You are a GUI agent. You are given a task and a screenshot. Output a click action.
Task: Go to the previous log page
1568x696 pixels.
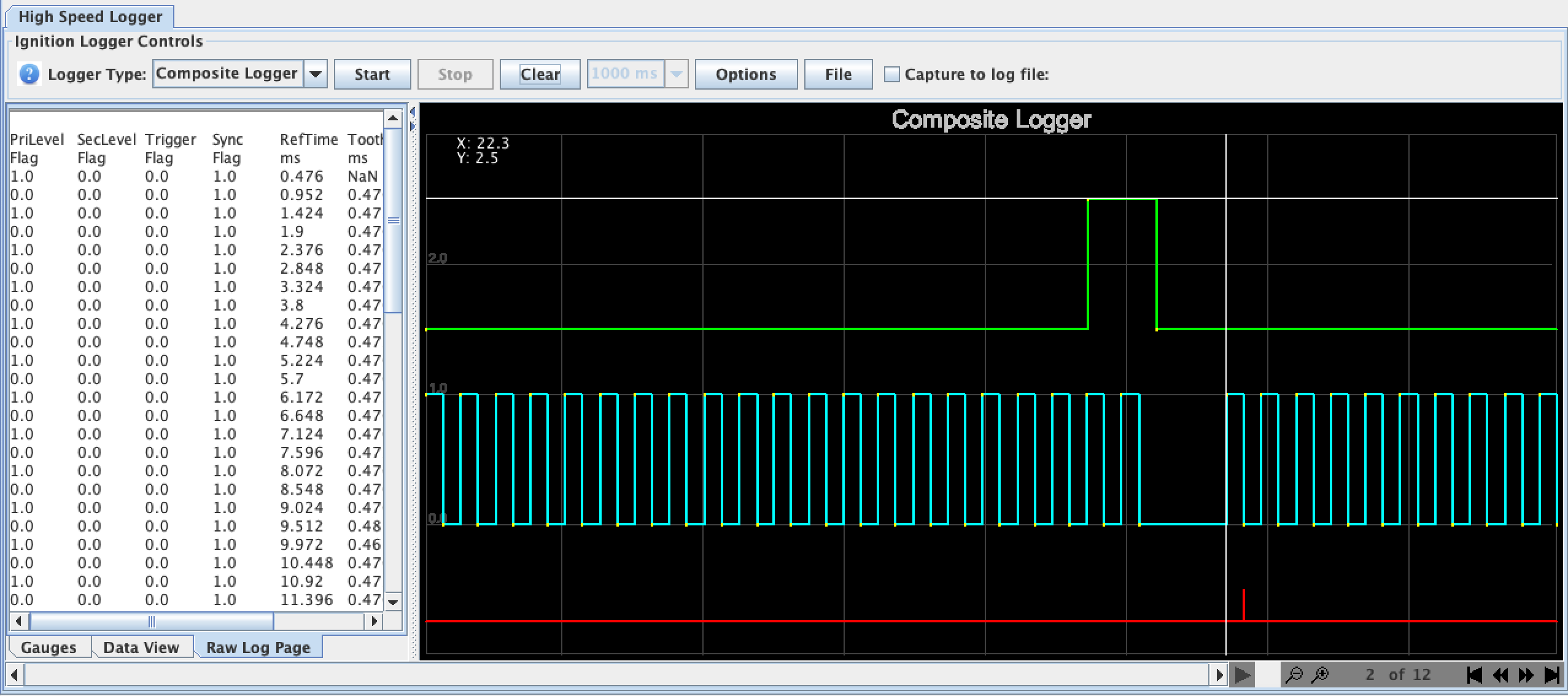click(1500, 675)
